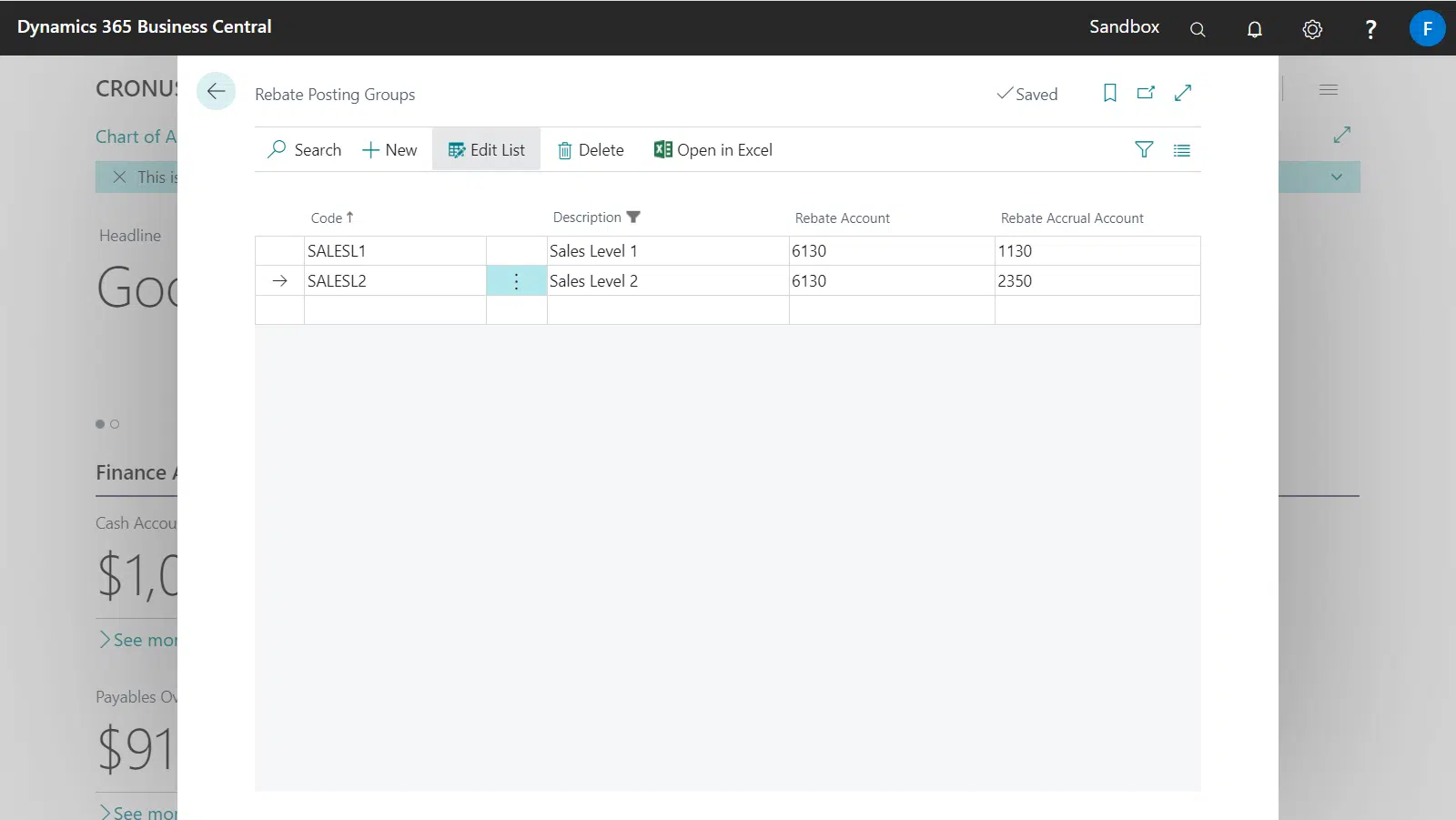Open page in new window icon
This screenshot has height=820, width=1456.
(x=1146, y=93)
